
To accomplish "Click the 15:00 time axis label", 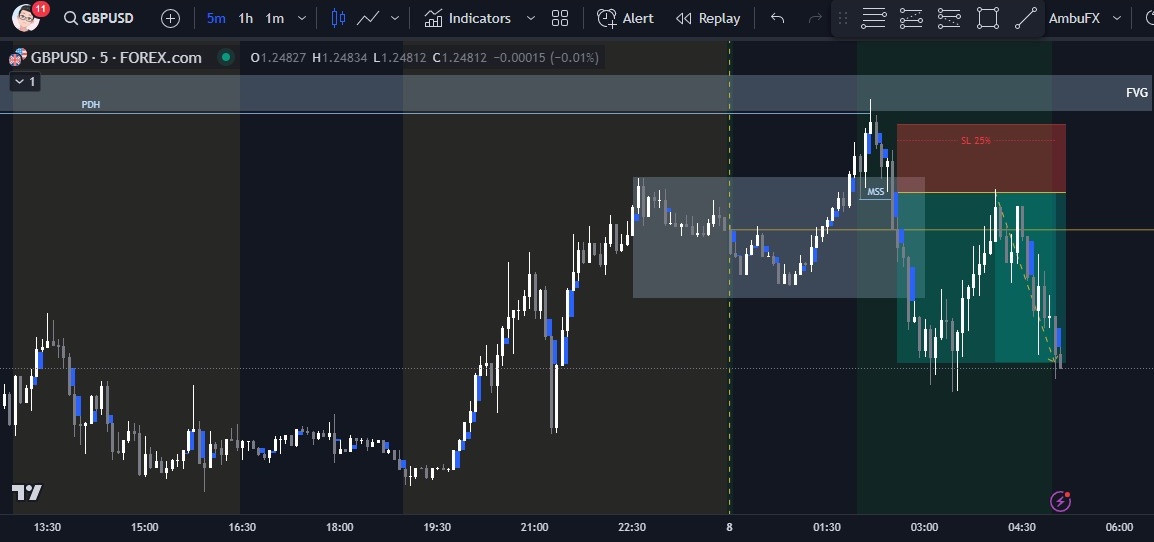I will coord(144,527).
